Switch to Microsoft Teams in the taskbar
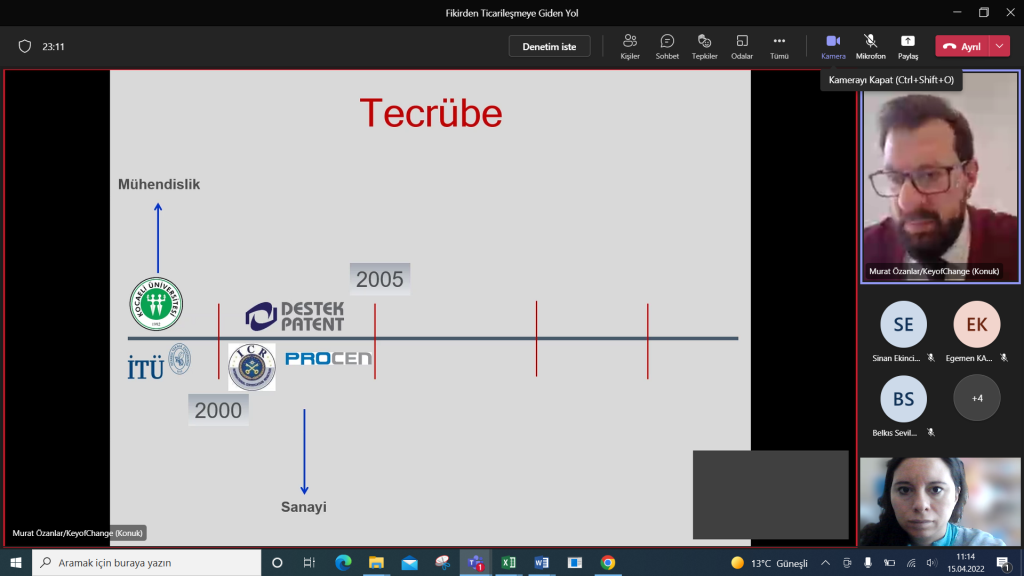 tap(475, 562)
